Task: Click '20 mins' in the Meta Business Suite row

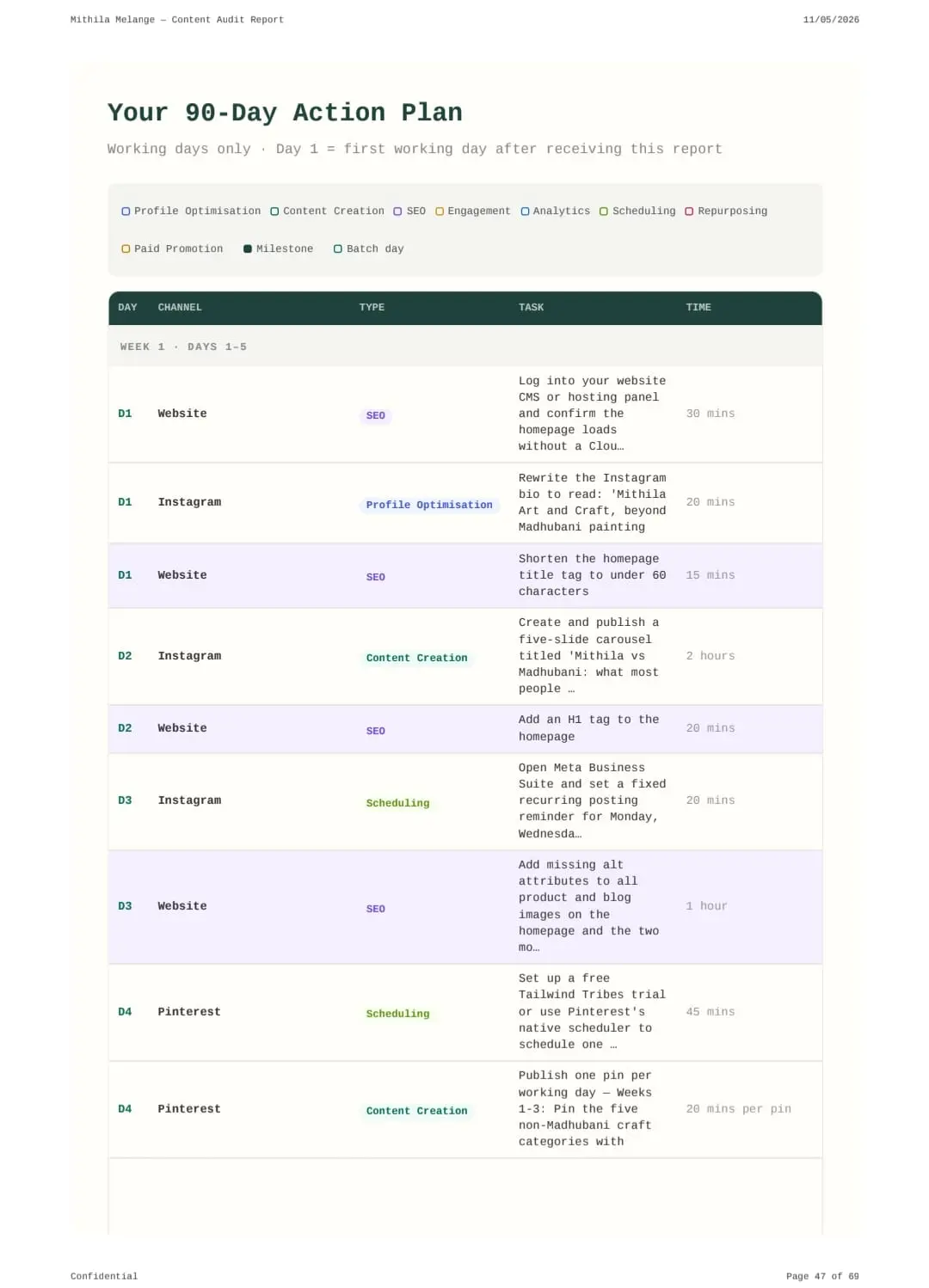Action: pos(711,801)
